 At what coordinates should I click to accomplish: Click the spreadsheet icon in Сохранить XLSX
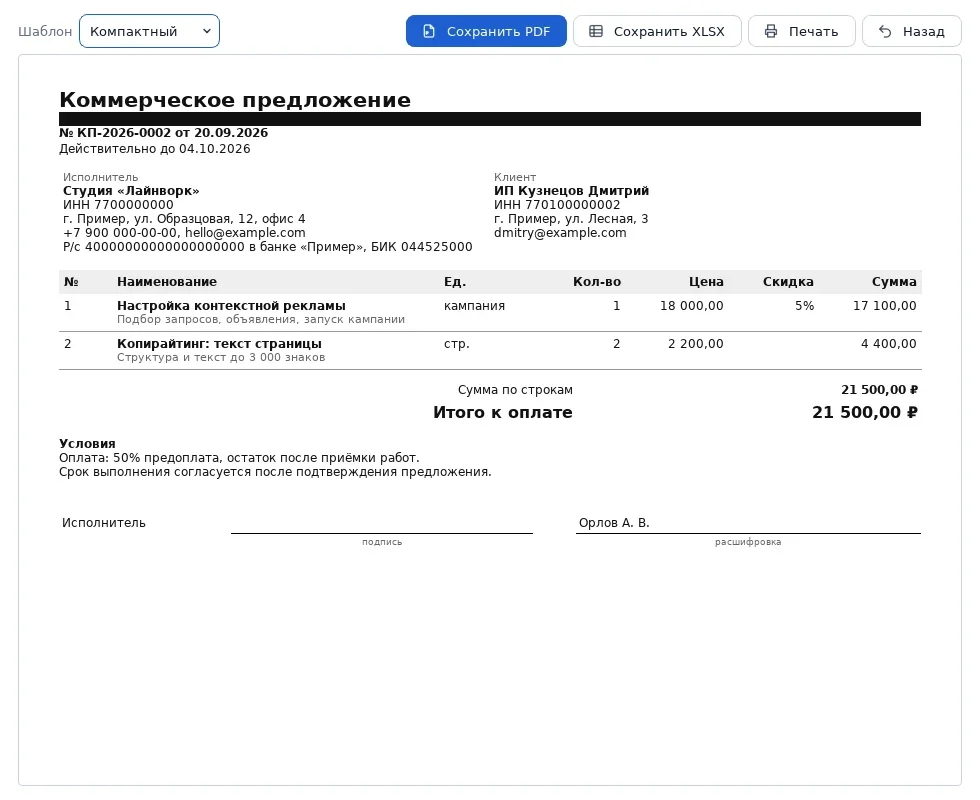(596, 31)
